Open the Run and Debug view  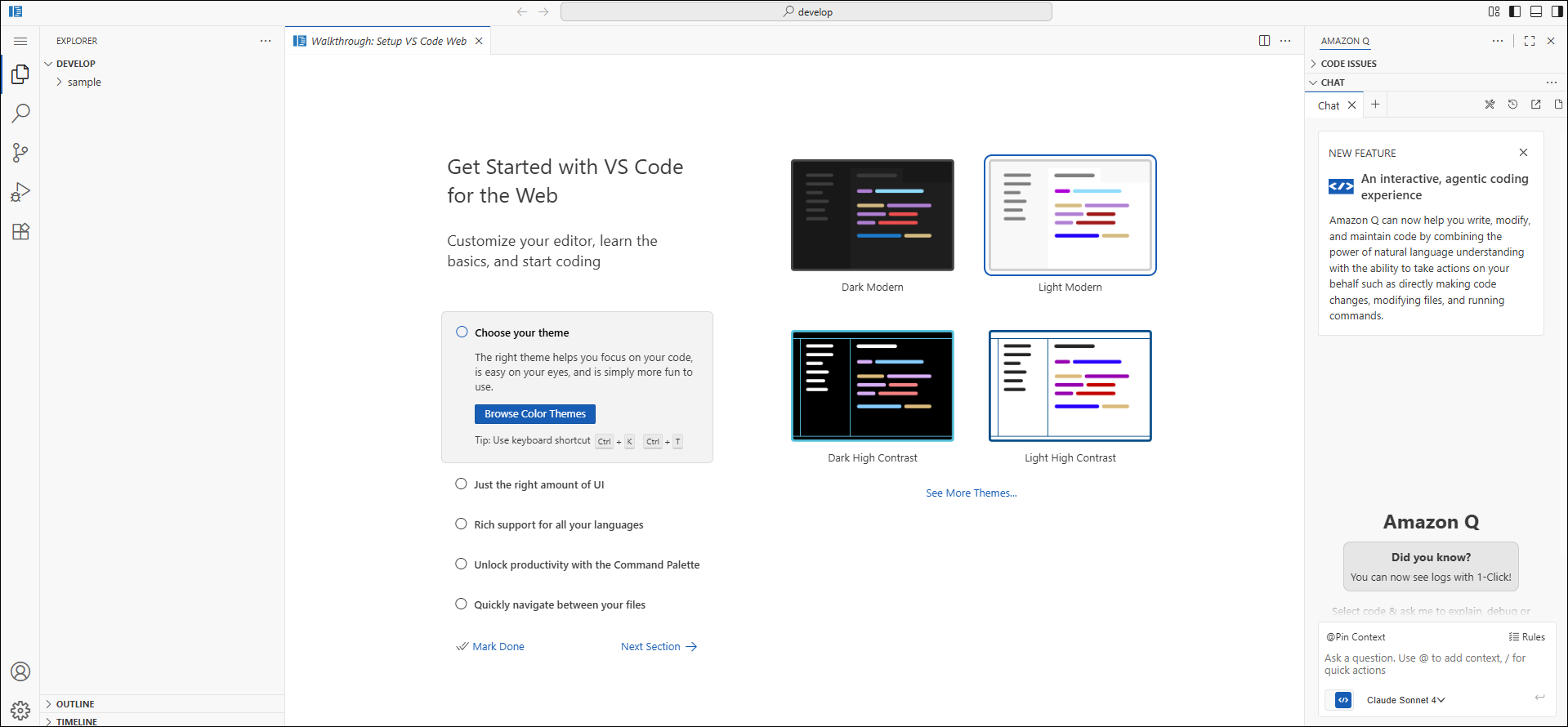click(20, 192)
